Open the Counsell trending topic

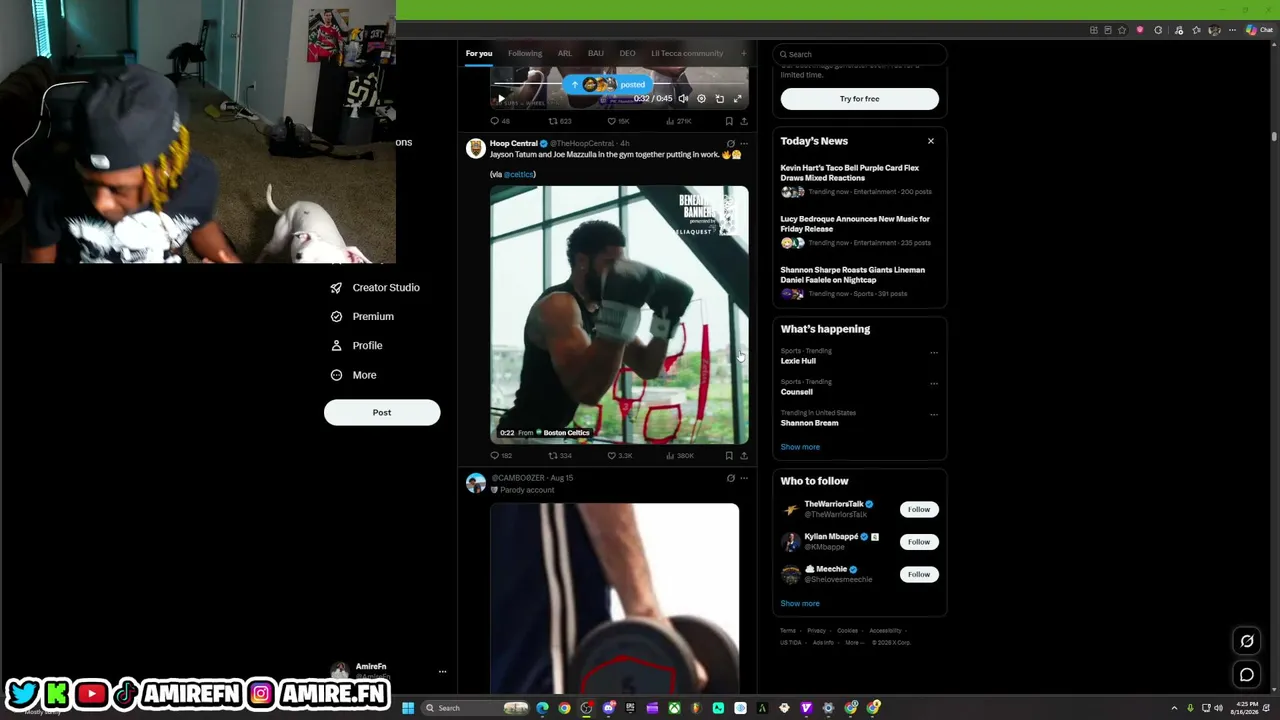pyautogui.click(x=797, y=392)
